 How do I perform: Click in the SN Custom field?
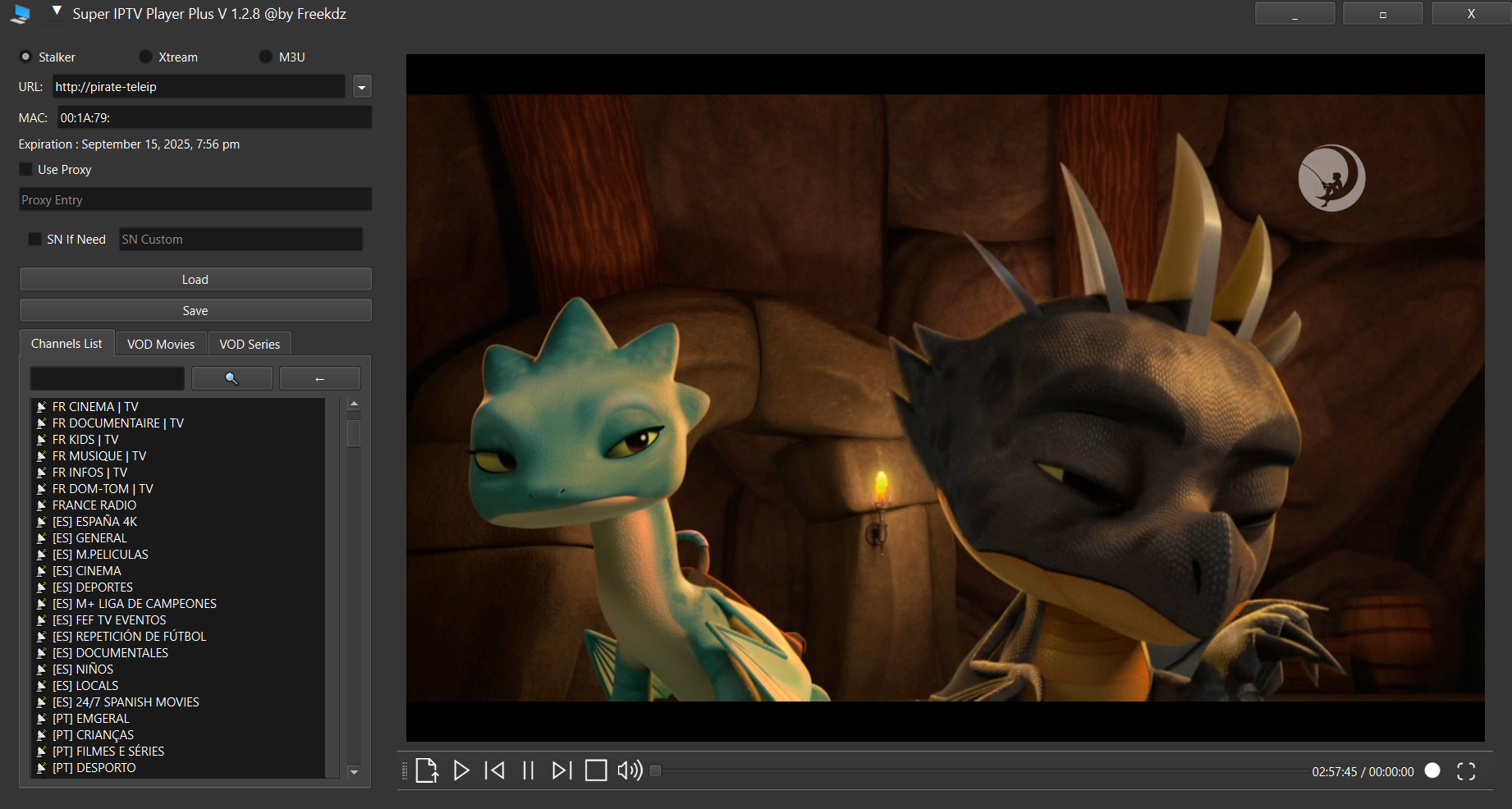[241, 239]
